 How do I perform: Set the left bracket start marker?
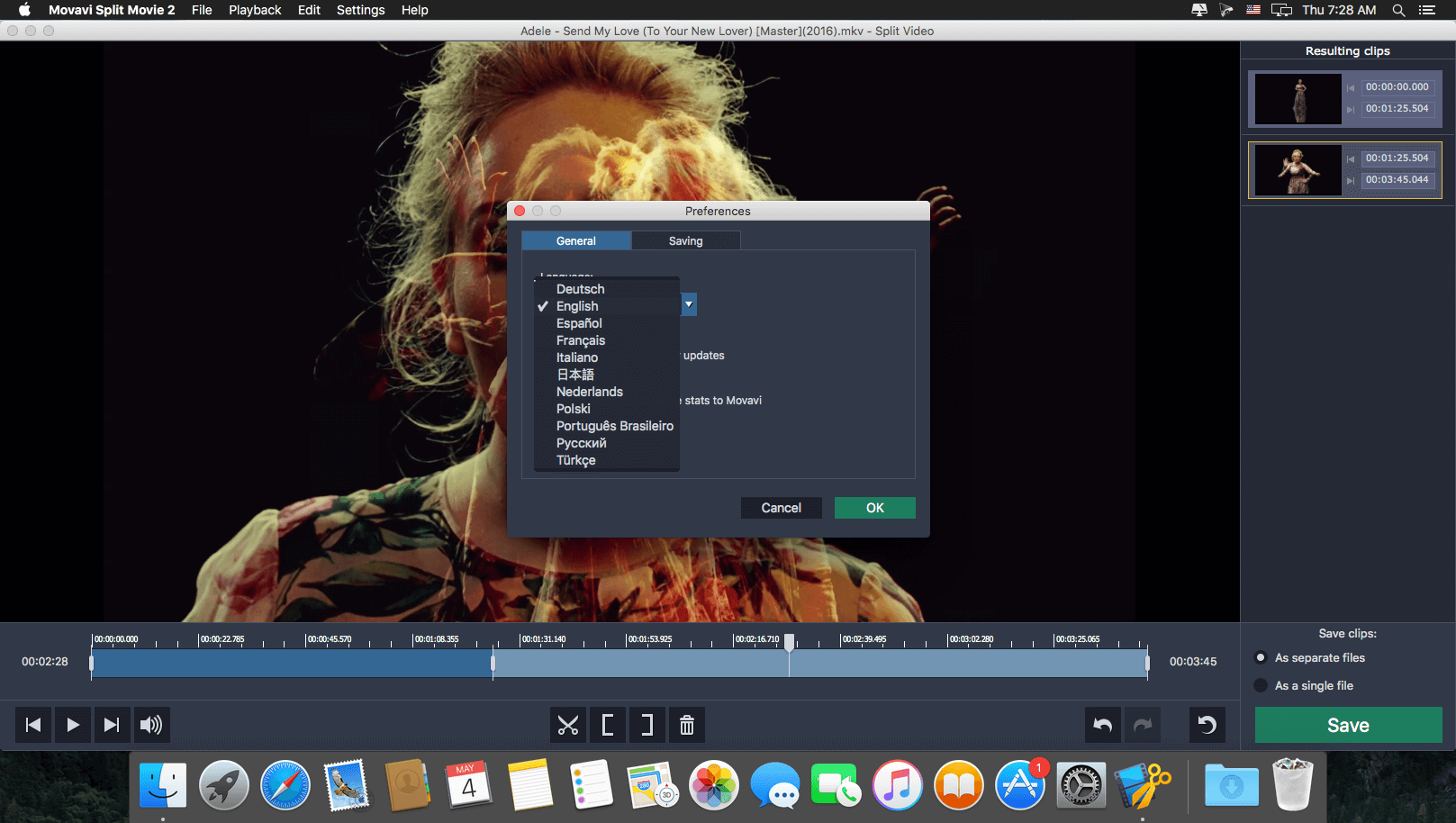click(x=608, y=725)
